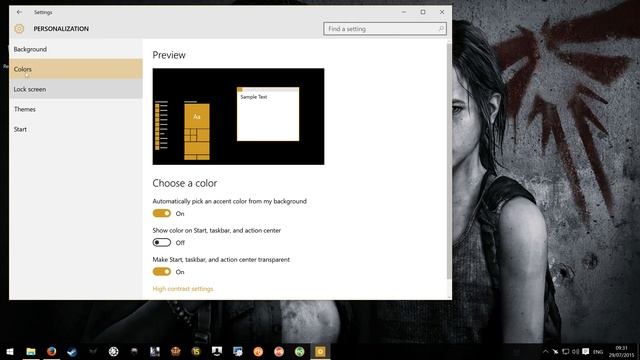Open Steam from the taskbar
640x360 pixels.
click(x=72, y=351)
